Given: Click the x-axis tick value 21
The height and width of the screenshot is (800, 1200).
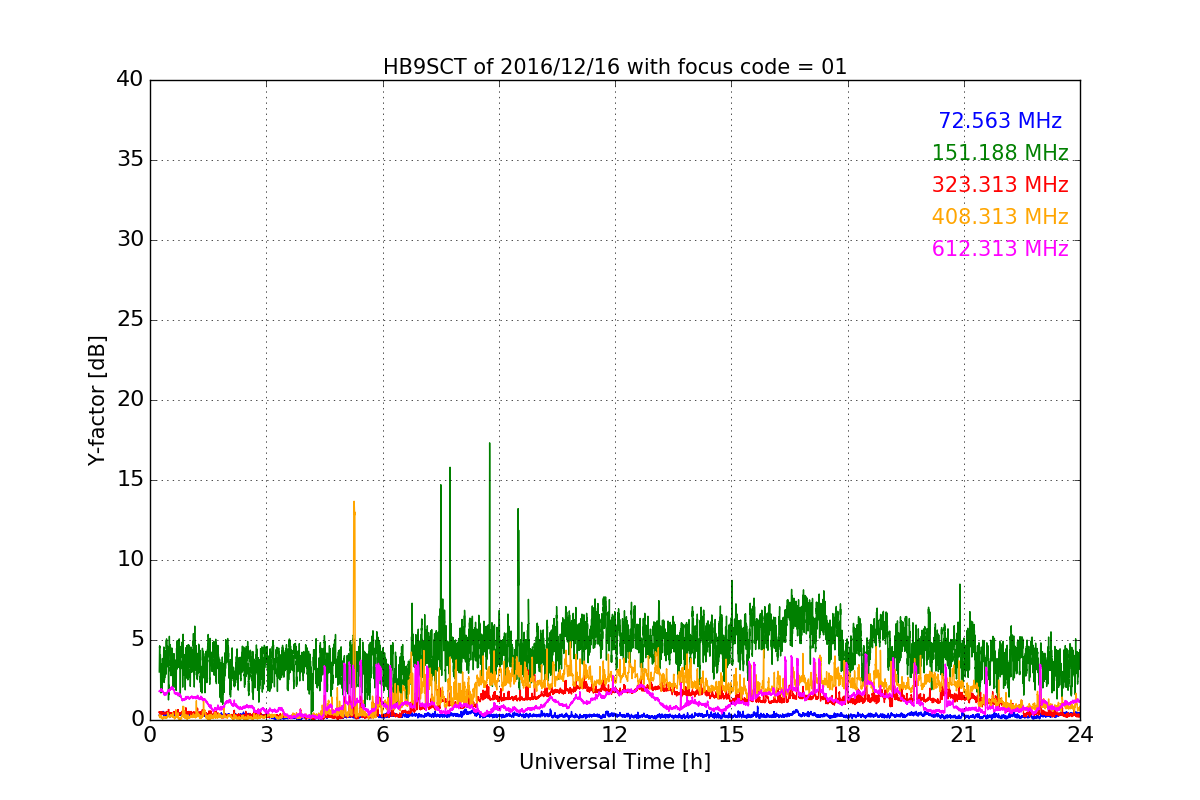Looking at the screenshot, I should click(964, 735).
